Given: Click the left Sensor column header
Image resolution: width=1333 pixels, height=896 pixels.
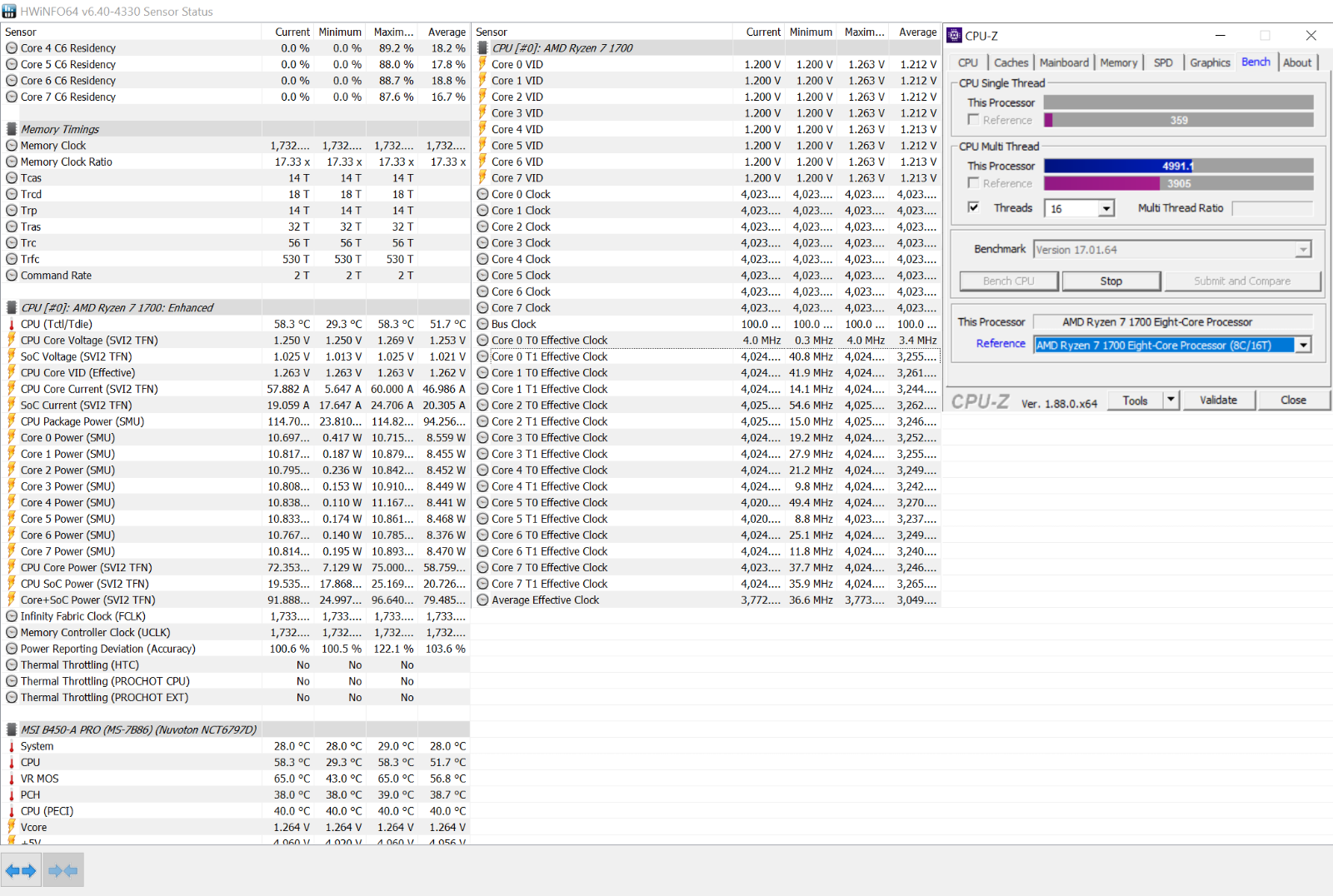Looking at the screenshot, I should click(x=132, y=32).
